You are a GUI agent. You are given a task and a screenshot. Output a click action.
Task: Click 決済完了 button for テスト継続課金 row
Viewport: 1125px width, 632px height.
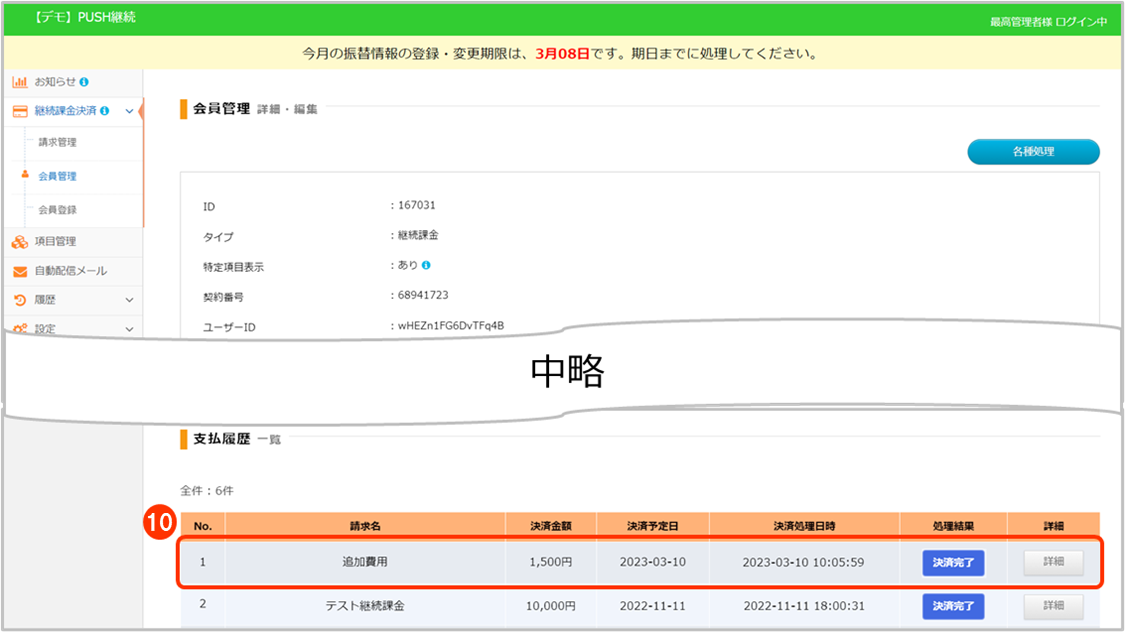tap(953, 606)
